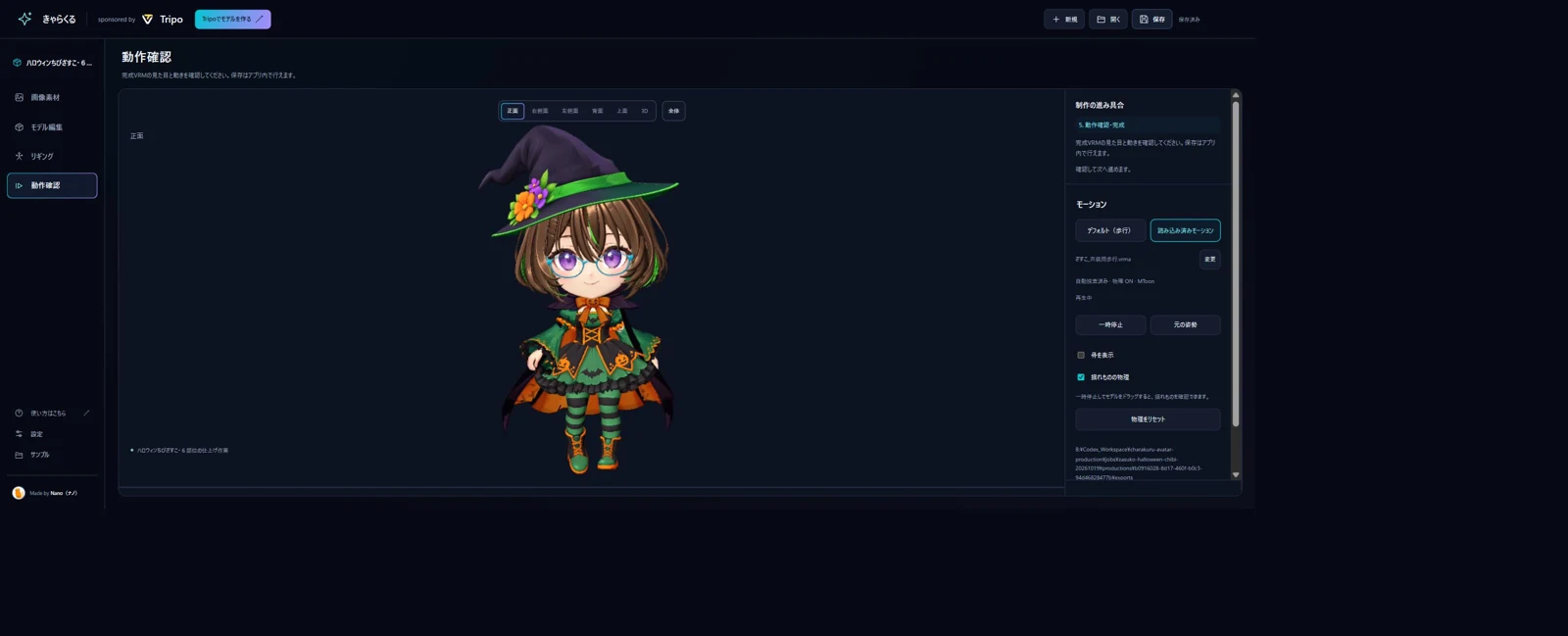Screen dimensions: 1568x636
Task: Switch to the 背面 view tab
Action: [598, 111]
